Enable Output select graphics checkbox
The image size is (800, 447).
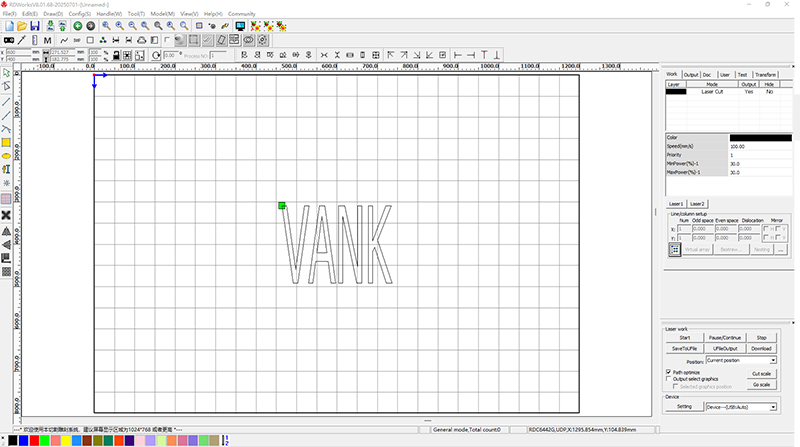[669, 379]
